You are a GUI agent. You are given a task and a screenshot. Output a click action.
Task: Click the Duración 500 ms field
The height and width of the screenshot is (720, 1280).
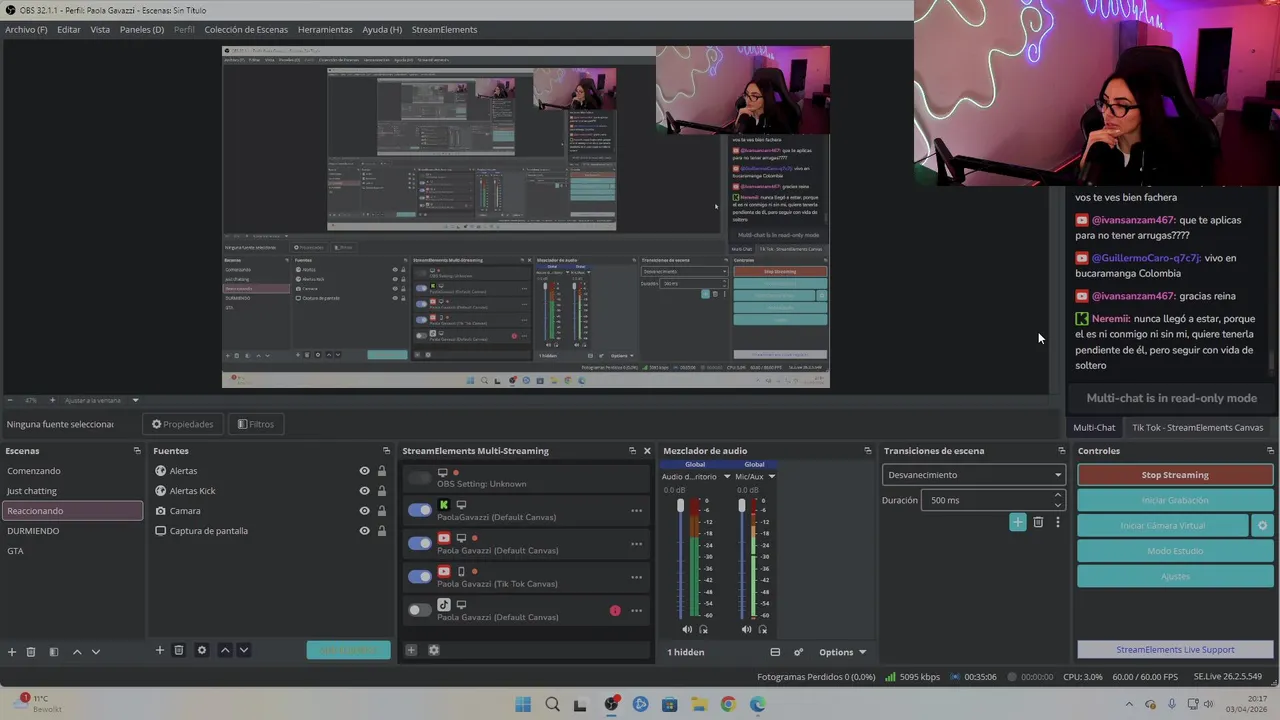click(994, 500)
